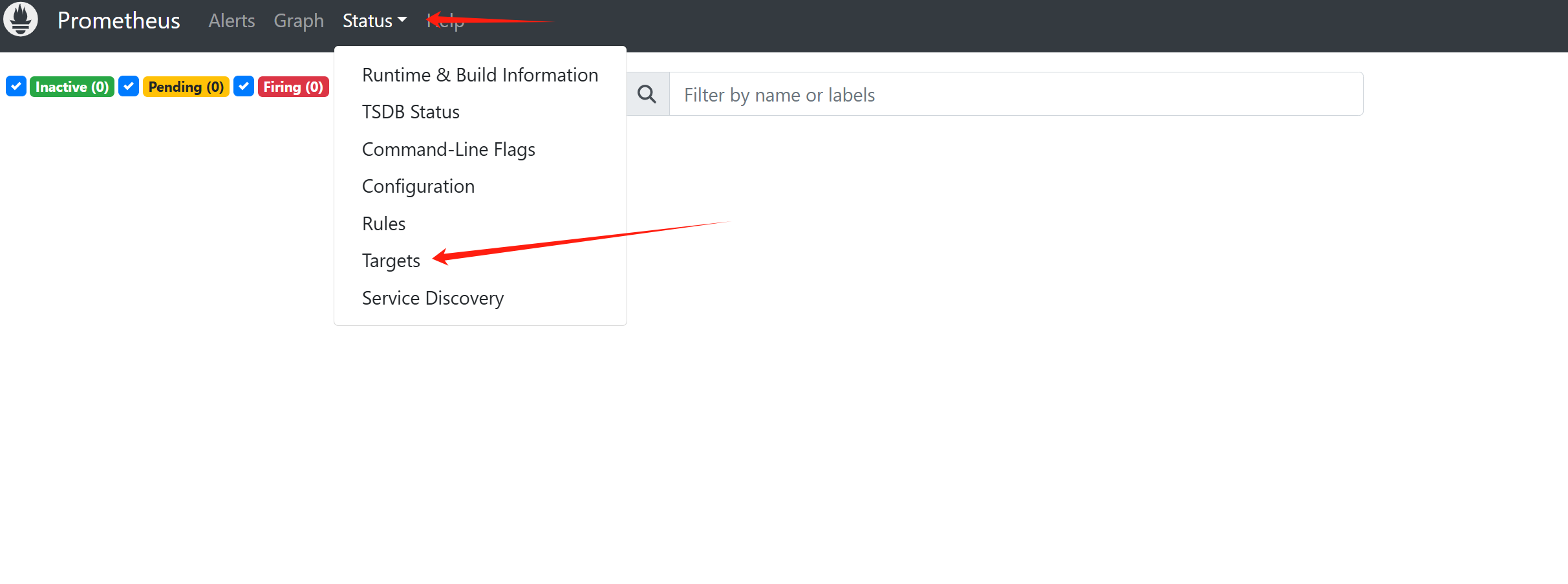Screen dimensions: 1568x584
Task: Click the Prometheus flame logo icon
Action: [21, 19]
